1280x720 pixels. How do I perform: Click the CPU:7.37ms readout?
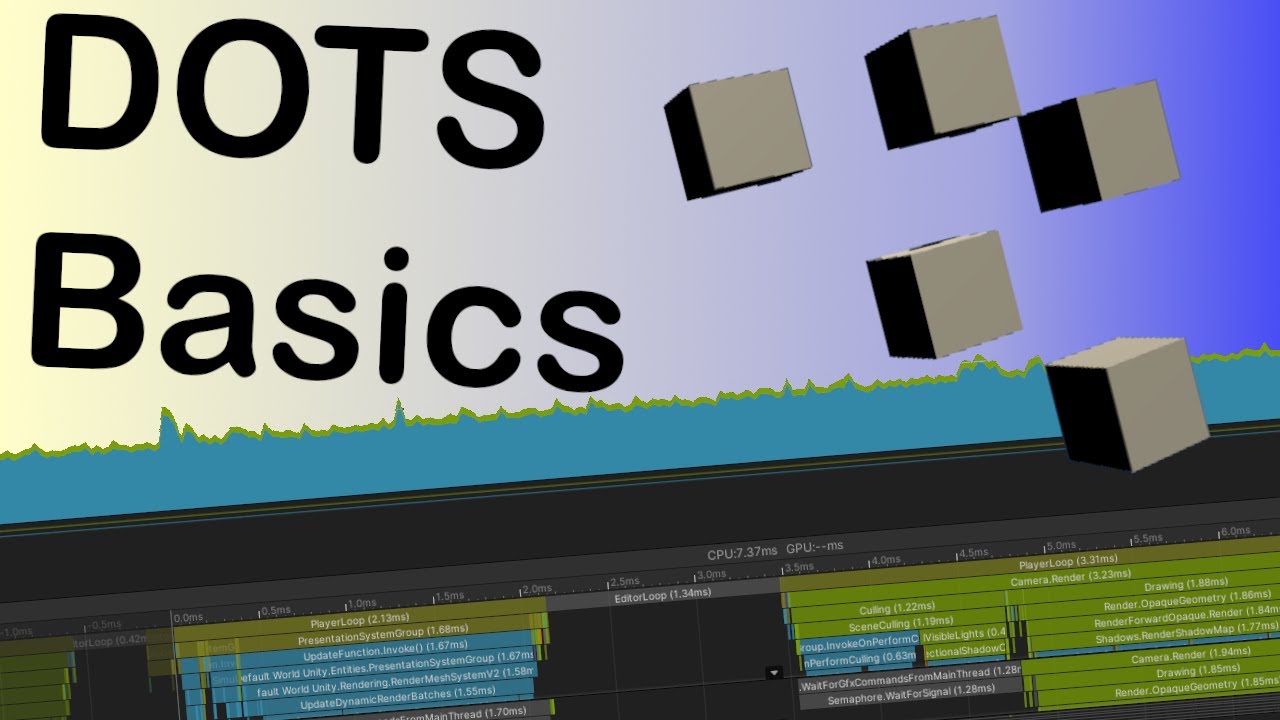coord(742,552)
